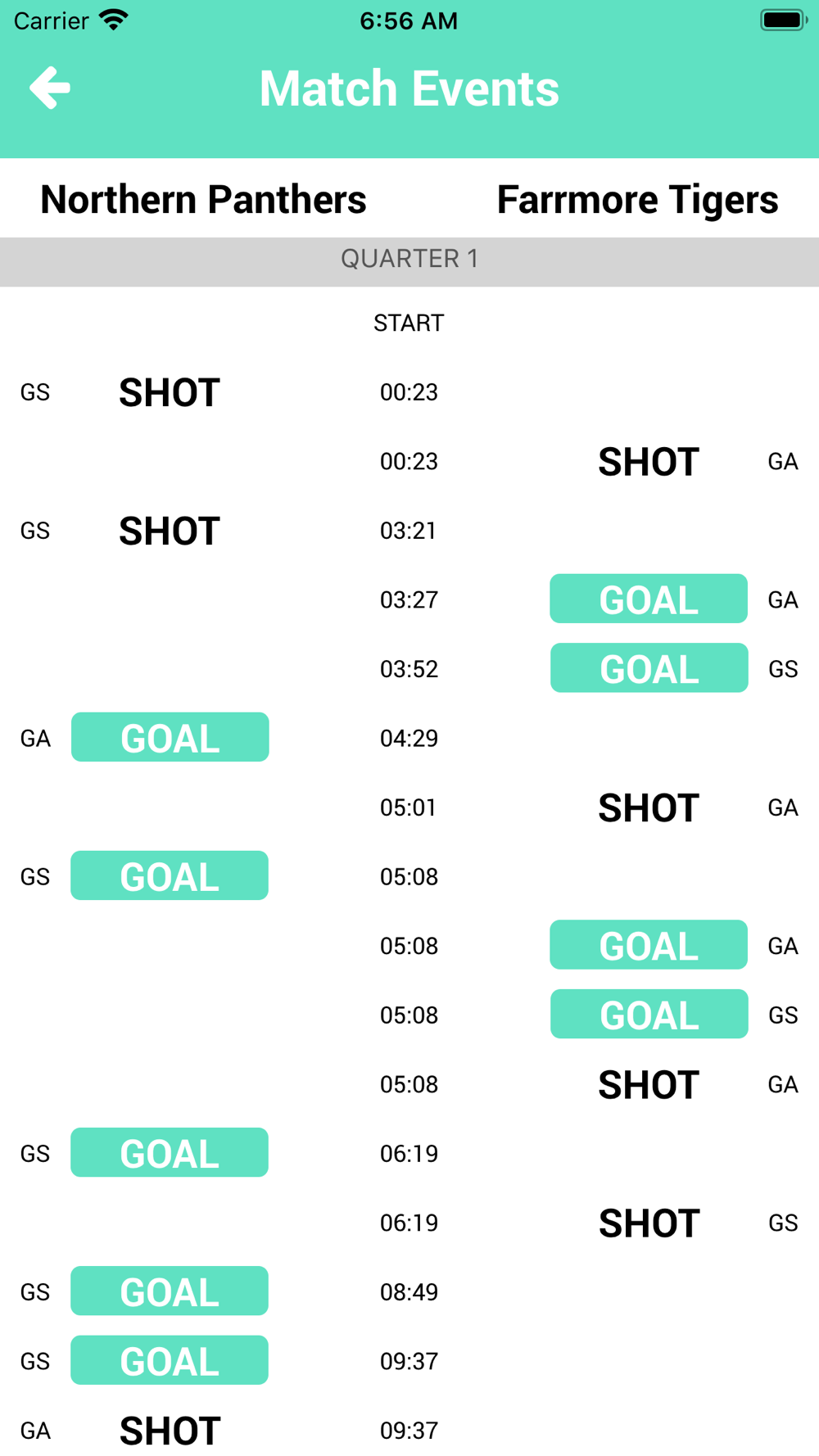This screenshot has height=1456, width=819.
Task: Select Tigers GS SHOT event at 06:19
Action: (649, 1223)
